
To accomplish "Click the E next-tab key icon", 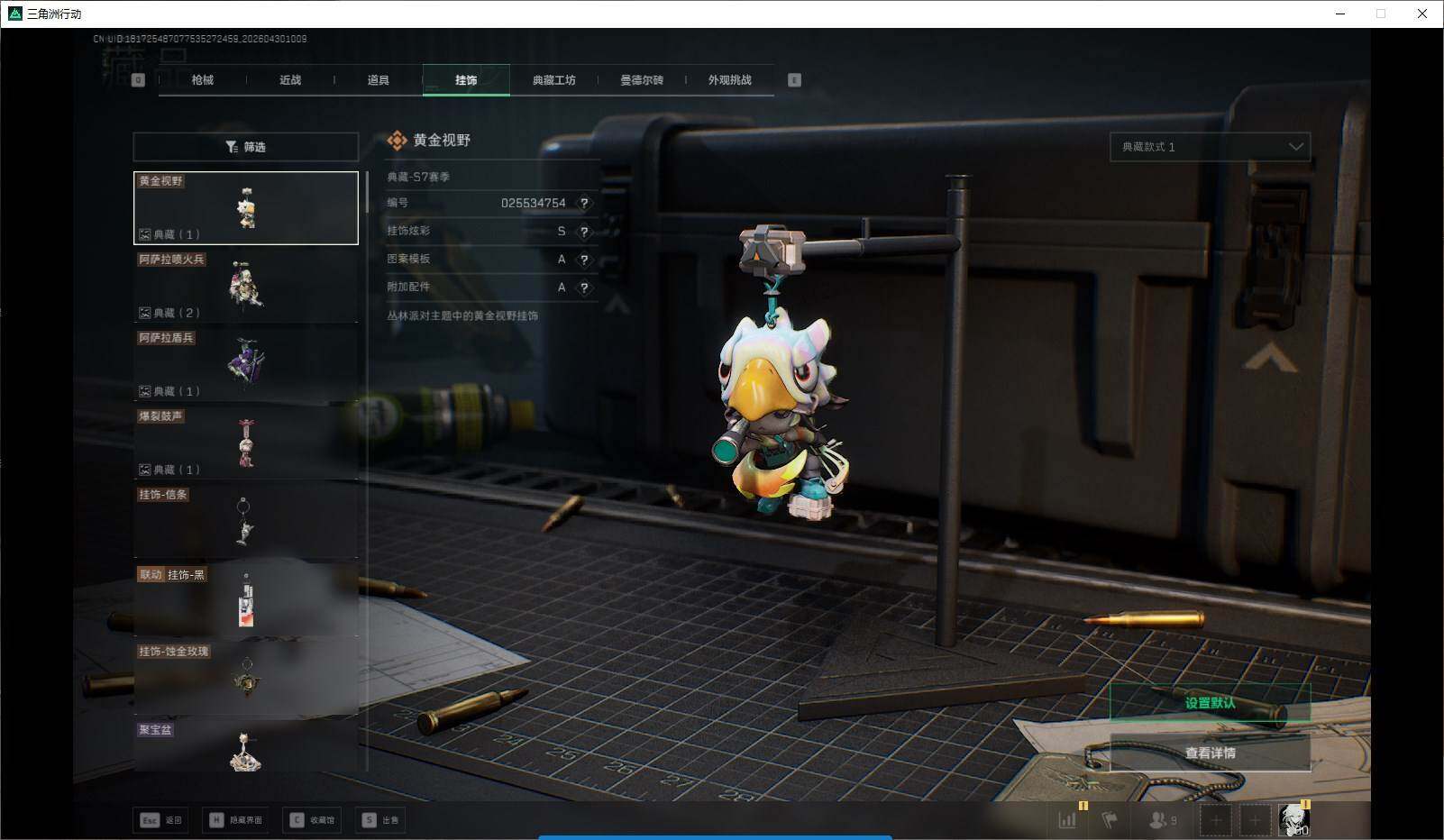I will (794, 80).
